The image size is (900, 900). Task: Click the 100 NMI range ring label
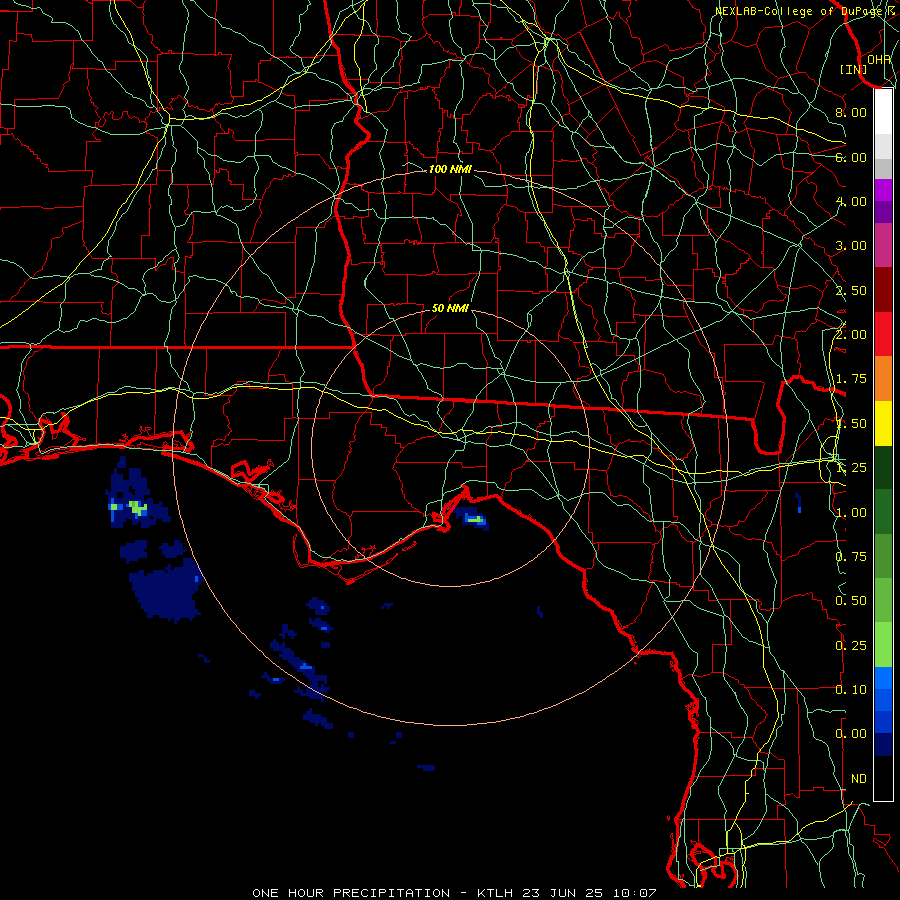[450, 169]
